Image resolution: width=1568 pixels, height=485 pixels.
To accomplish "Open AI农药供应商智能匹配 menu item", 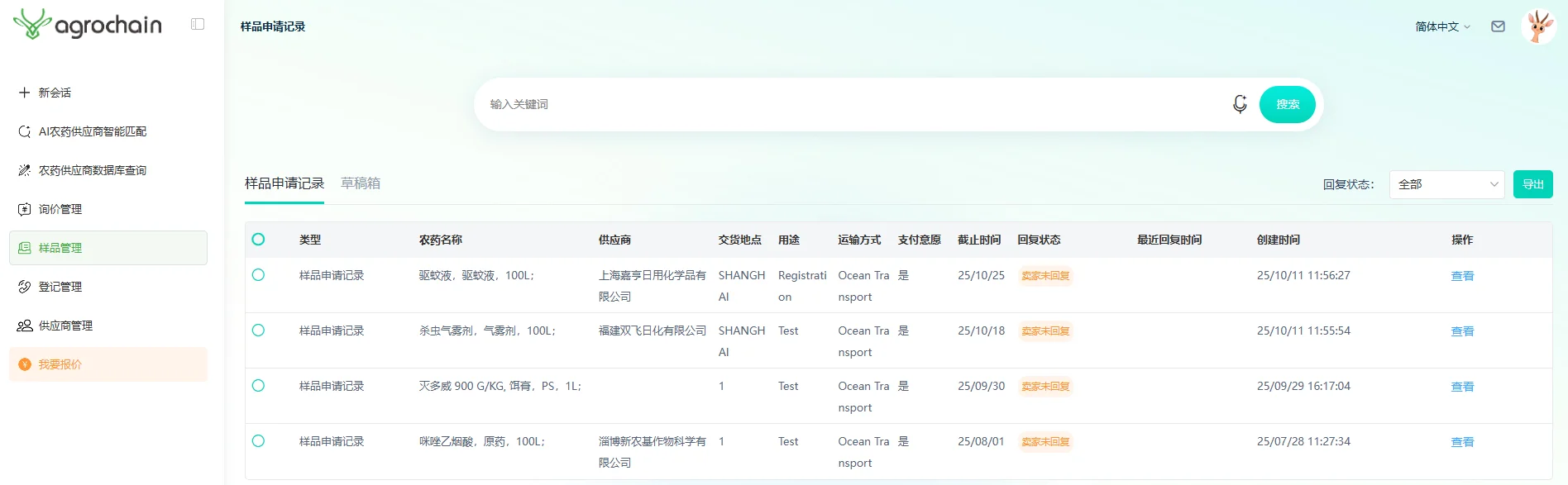I will [108, 131].
